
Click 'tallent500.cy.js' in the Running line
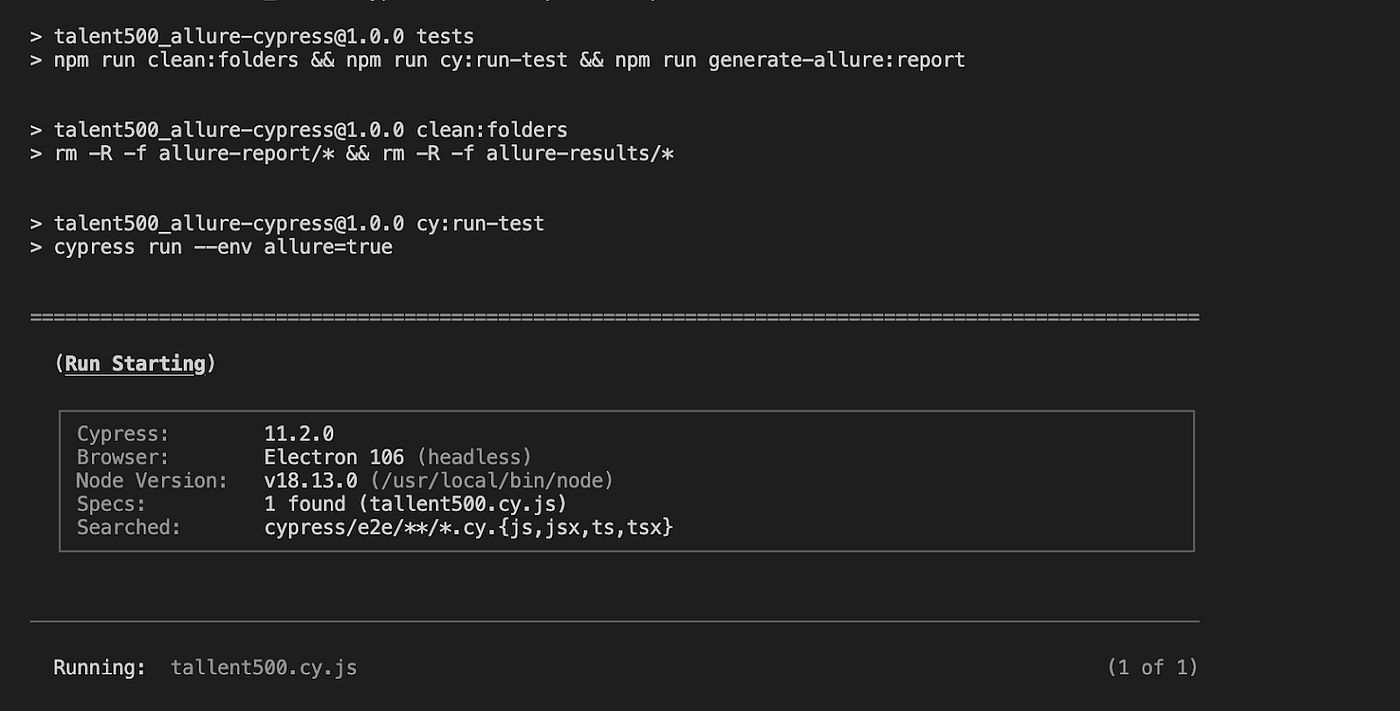pyautogui.click(x=264, y=667)
